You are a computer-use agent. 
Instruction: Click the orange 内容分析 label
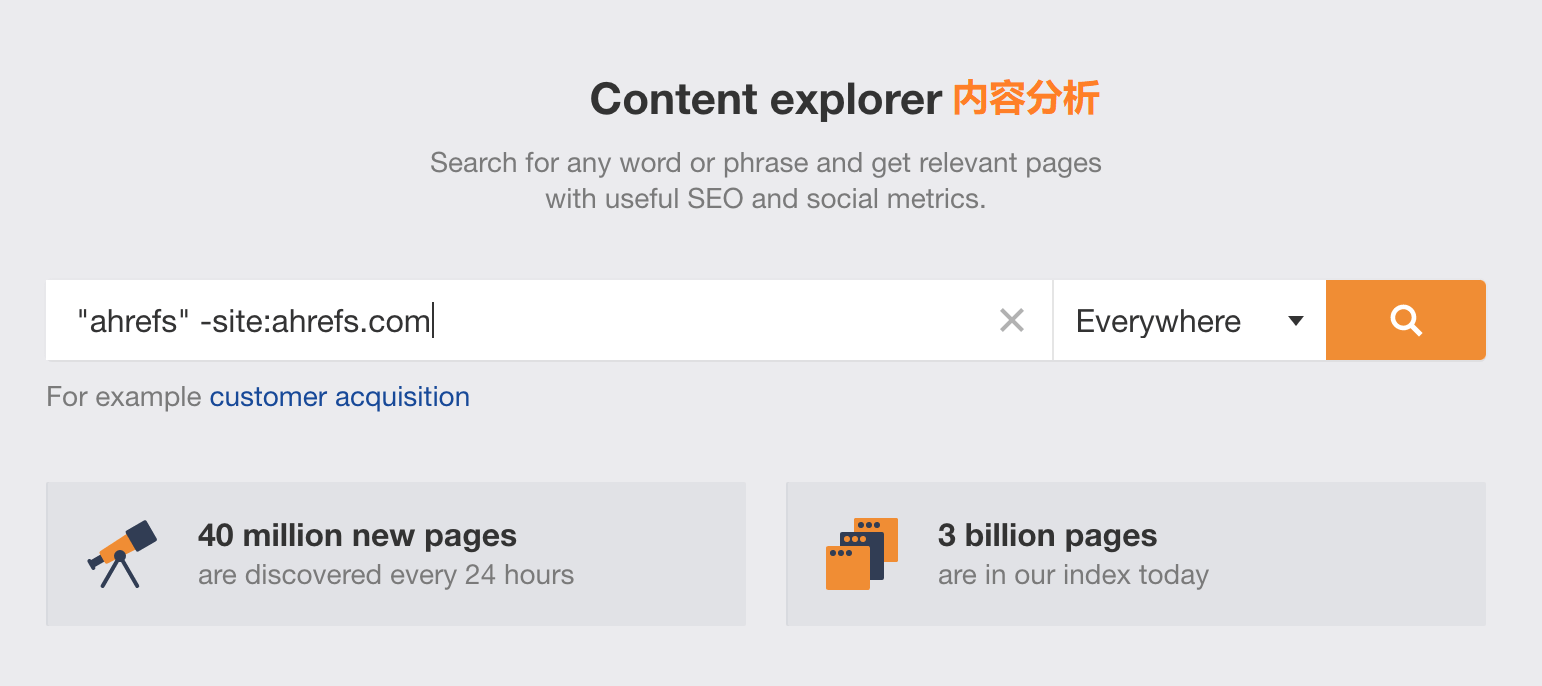coord(1026,99)
